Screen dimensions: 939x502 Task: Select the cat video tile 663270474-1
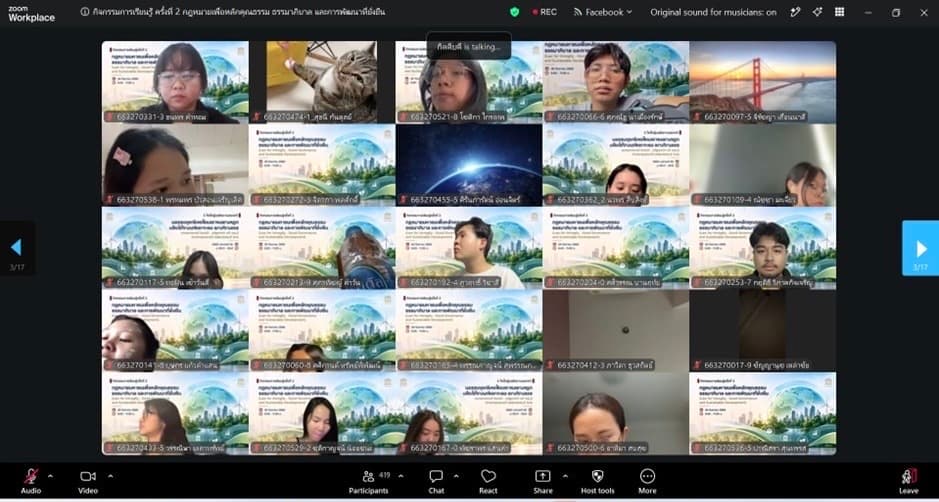[x=322, y=82]
